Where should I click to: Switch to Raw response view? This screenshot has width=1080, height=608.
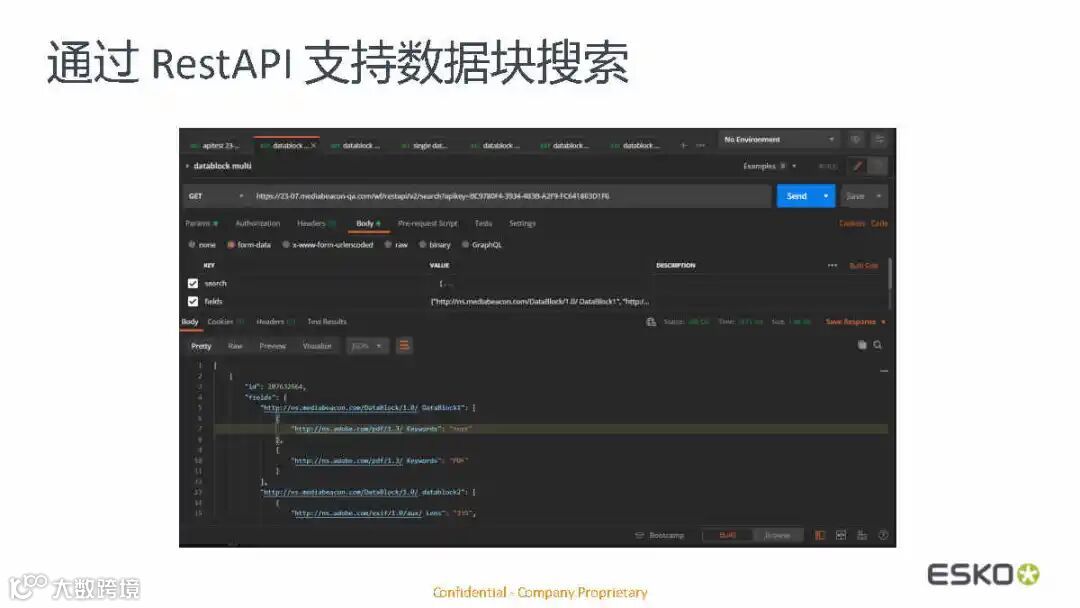click(x=236, y=346)
